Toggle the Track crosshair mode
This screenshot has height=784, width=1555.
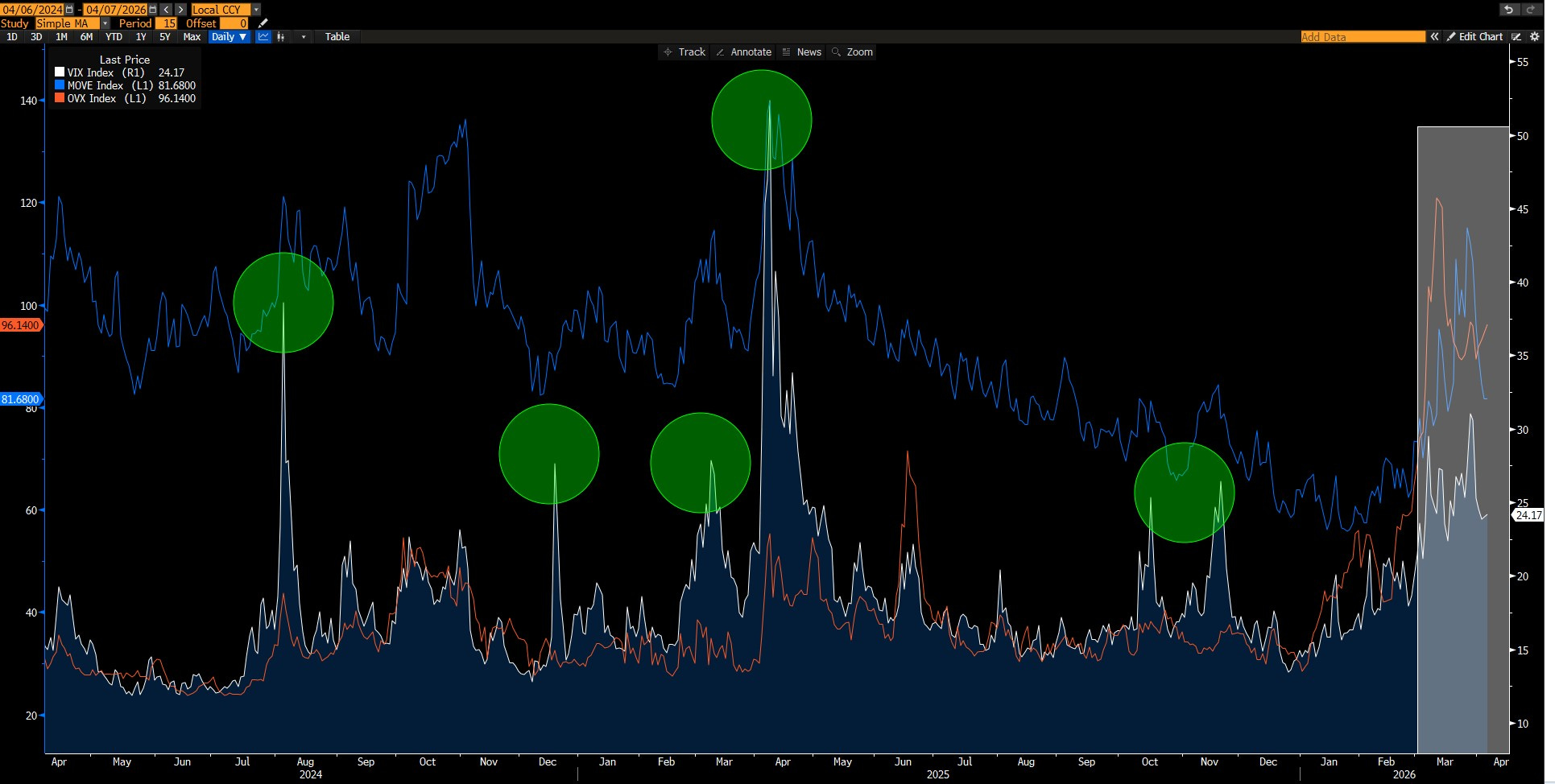coord(684,52)
